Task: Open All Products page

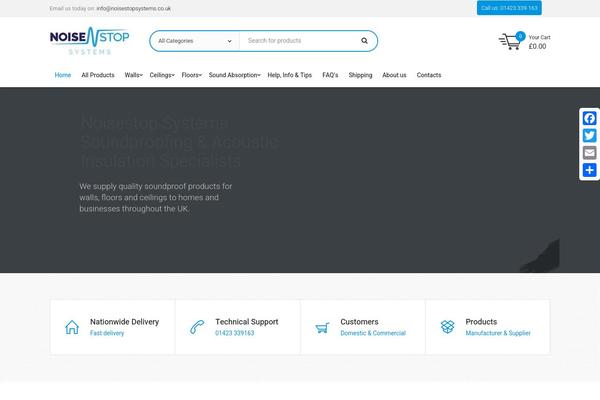Action: coord(98,75)
